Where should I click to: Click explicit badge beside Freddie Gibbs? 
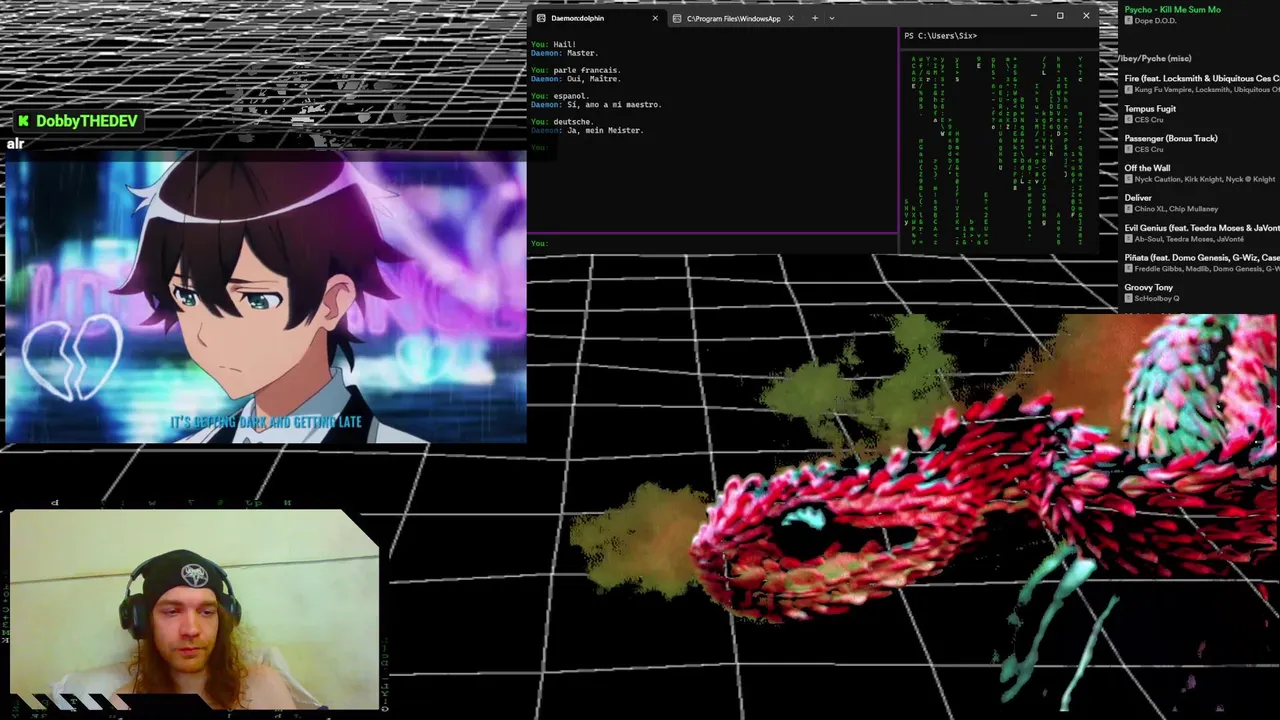pyautogui.click(x=1128, y=269)
